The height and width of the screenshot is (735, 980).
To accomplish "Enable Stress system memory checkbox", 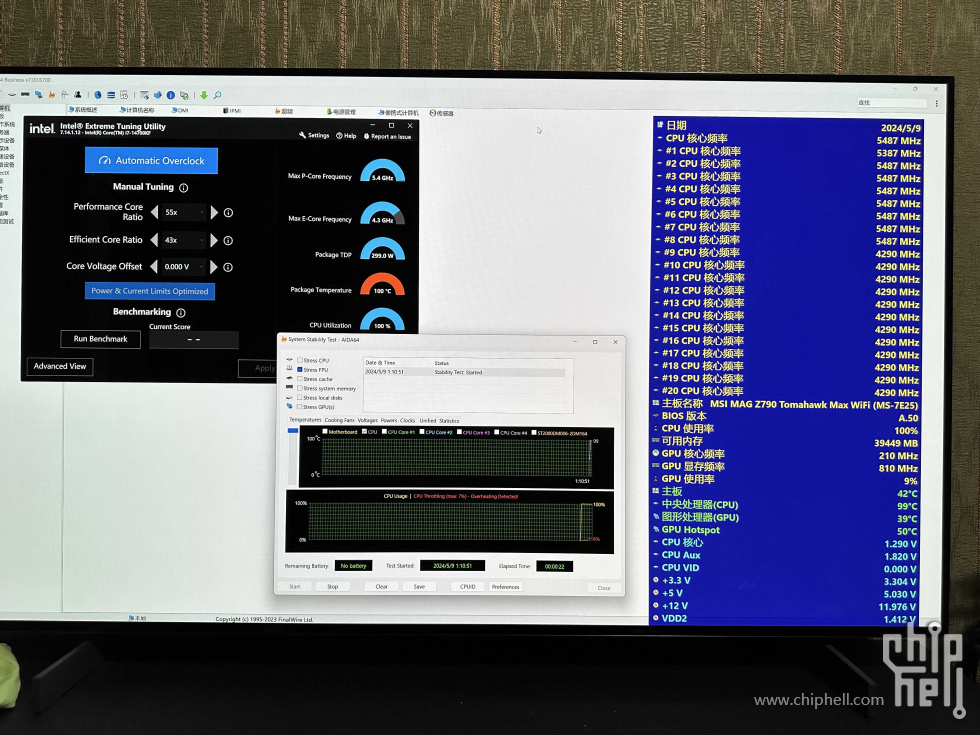I will tap(300, 388).
